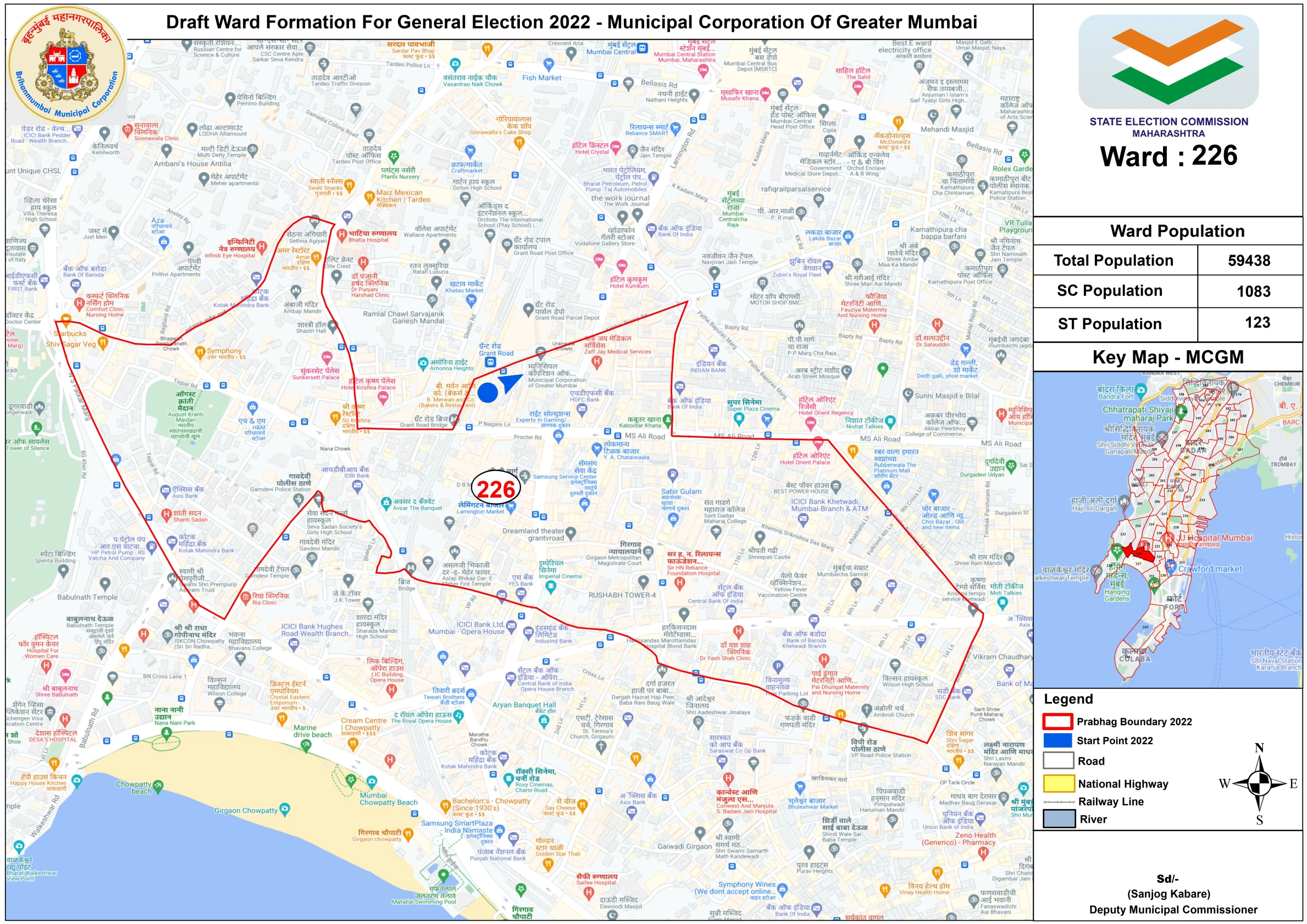Click the Sanjog Kabare signature text
Screen dimensions: 1307x924
coord(1168,893)
